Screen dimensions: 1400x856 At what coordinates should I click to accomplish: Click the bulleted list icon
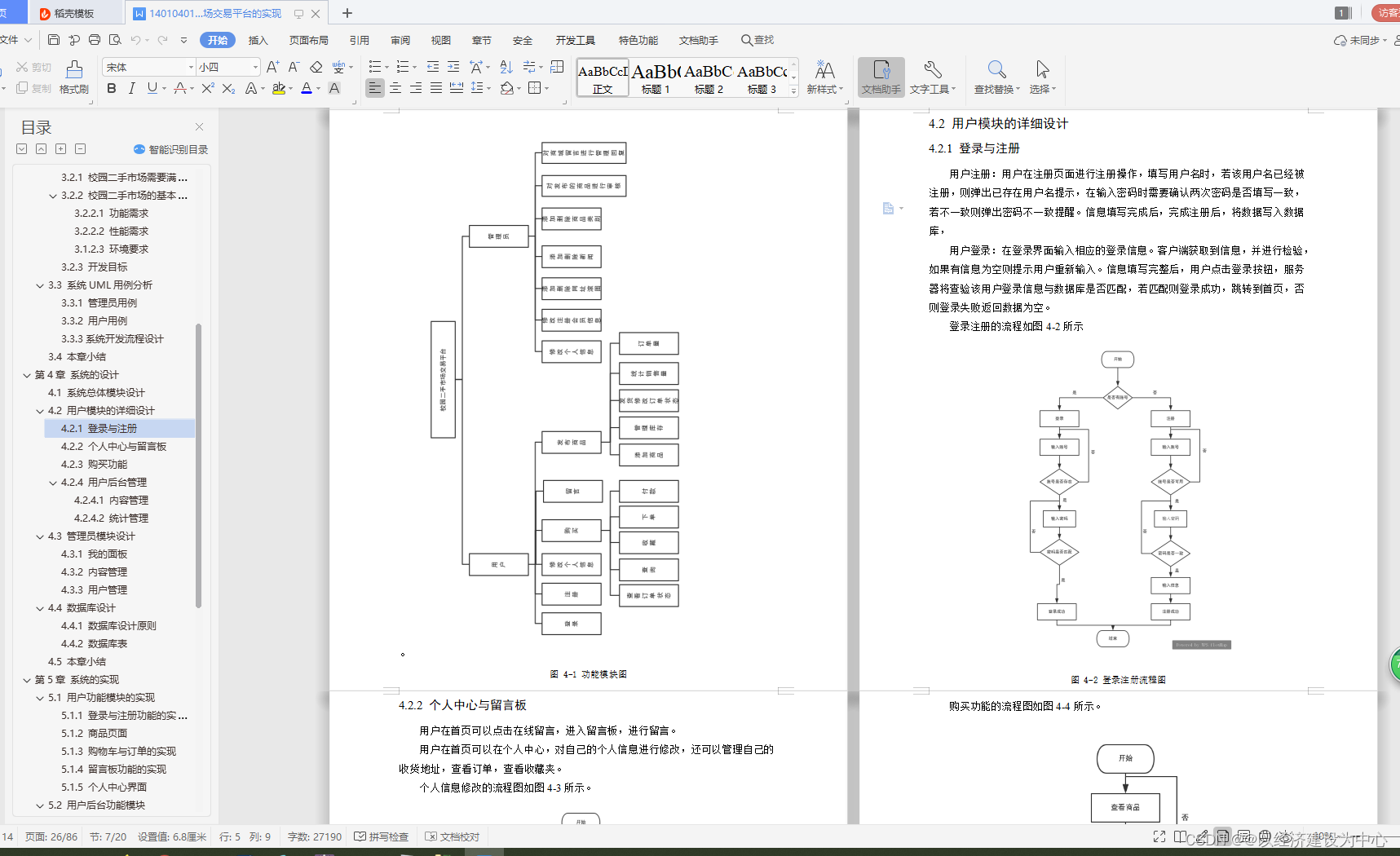pyautogui.click(x=374, y=67)
